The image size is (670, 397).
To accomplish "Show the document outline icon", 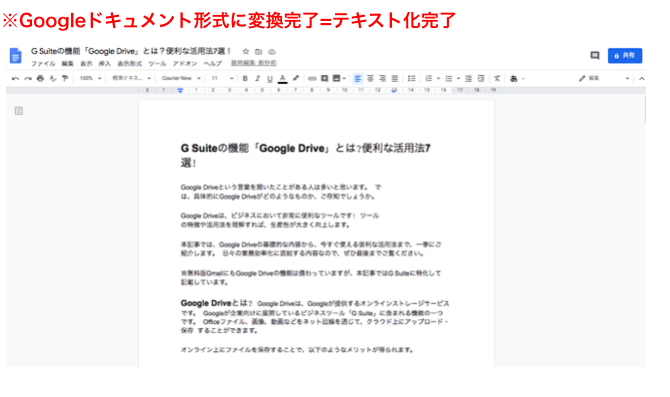I will point(19,111).
